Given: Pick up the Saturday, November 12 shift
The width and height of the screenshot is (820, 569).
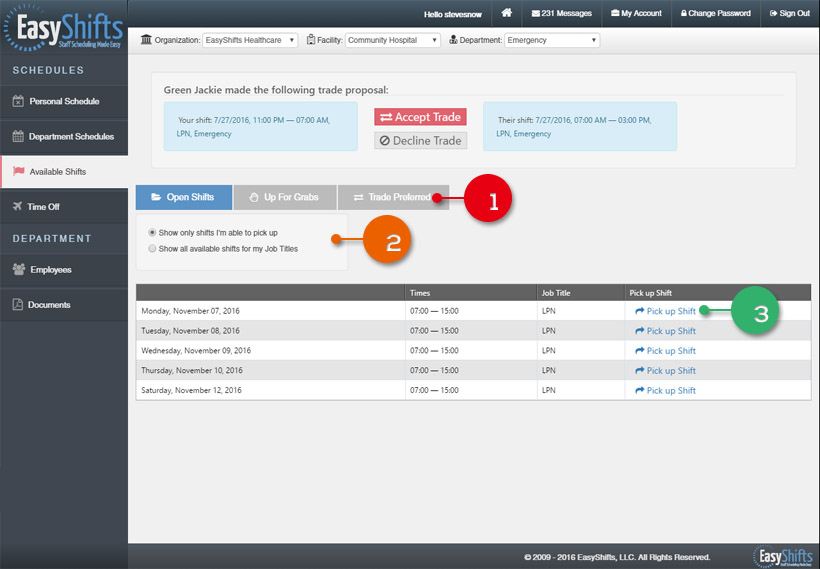Looking at the screenshot, I should [x=665, y=391].
